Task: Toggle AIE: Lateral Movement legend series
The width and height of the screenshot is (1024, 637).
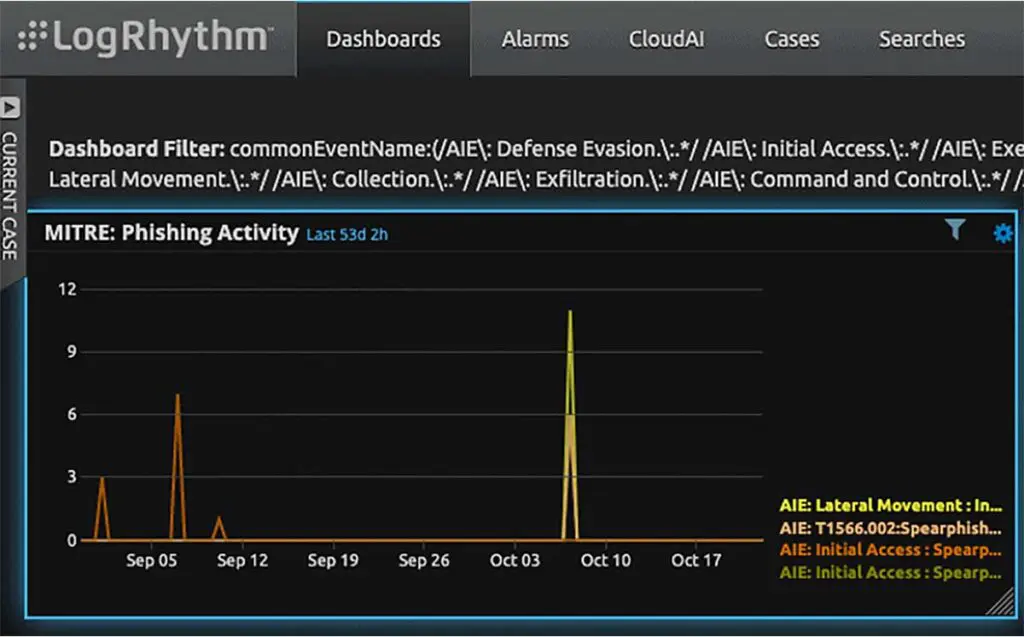Action: [890, 506]
